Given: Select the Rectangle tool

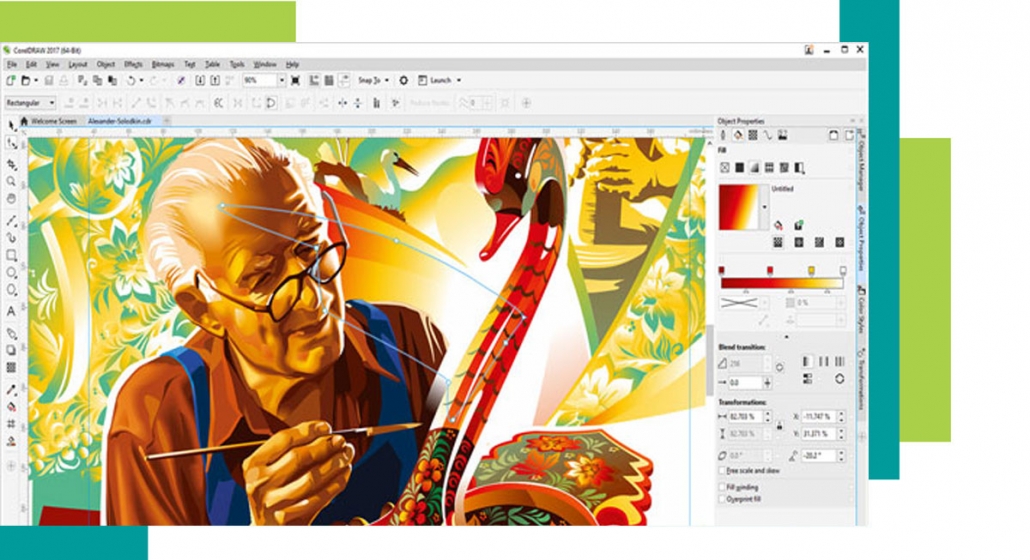Looking at the screenshot, I should tap(11, 255).
